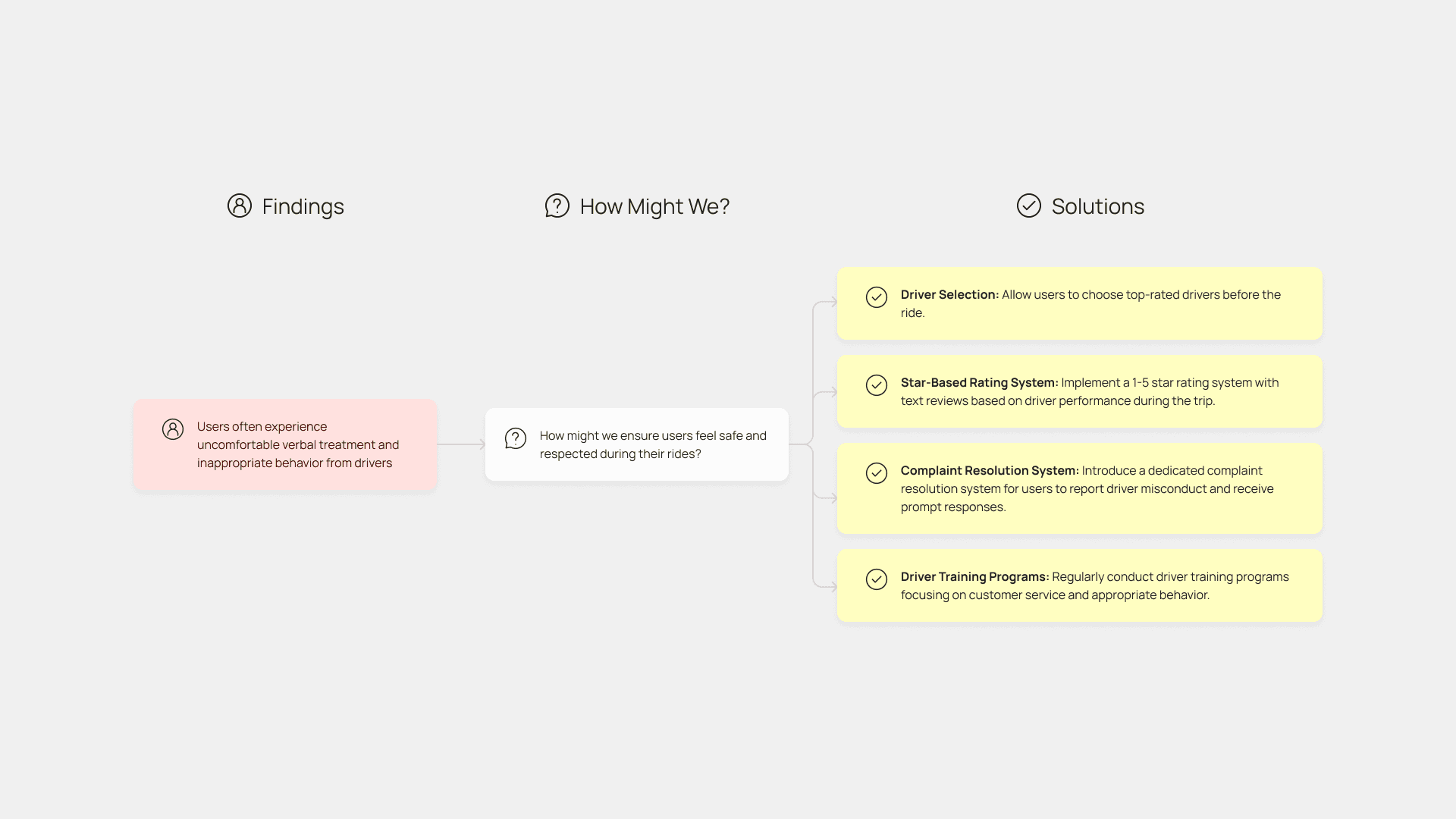Select the How Might We? heading text
The image size is (1456, 819).
point(654,206)
